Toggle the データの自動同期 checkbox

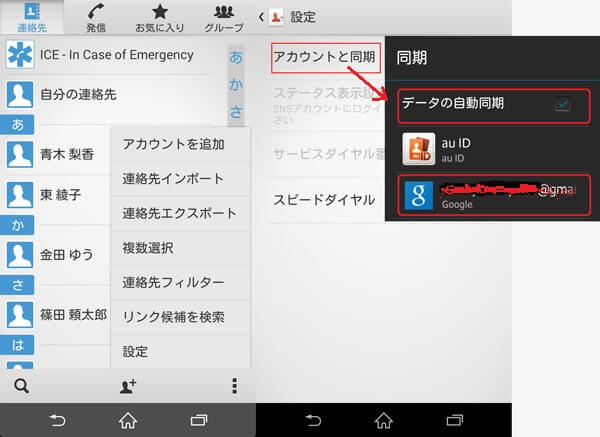(563, 104)
